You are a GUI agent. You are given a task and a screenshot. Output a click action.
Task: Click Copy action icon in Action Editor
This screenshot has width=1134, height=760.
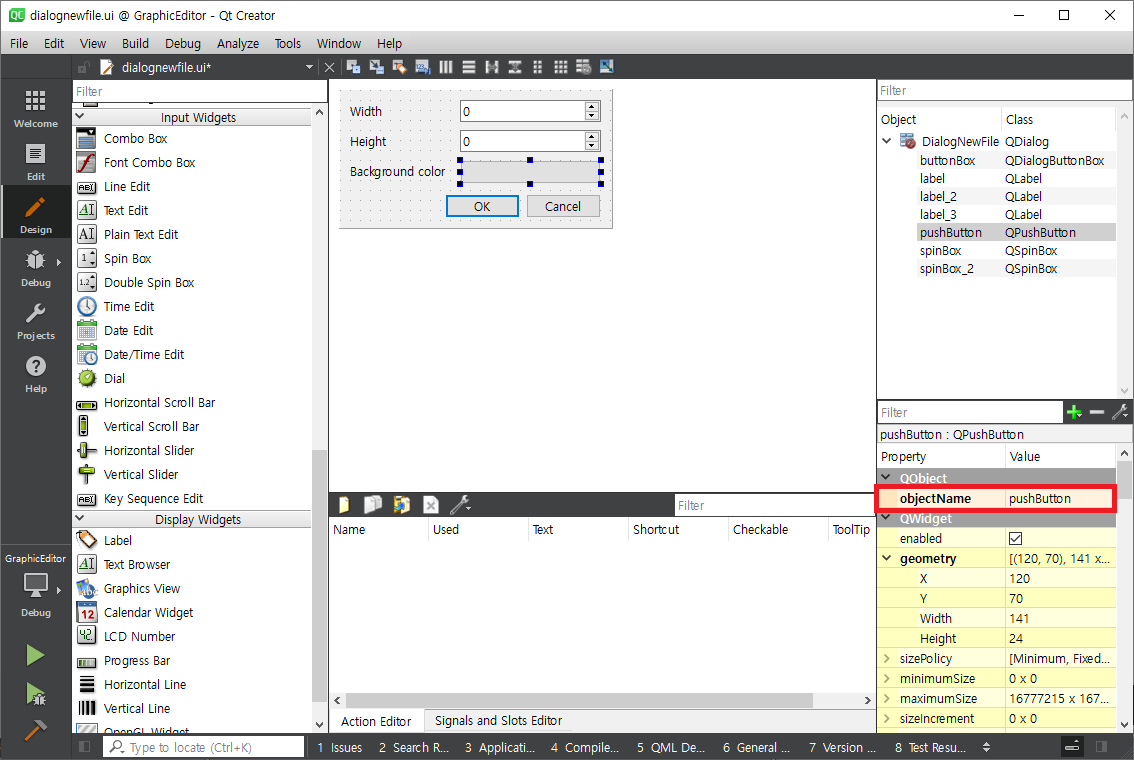coord(373,505)
